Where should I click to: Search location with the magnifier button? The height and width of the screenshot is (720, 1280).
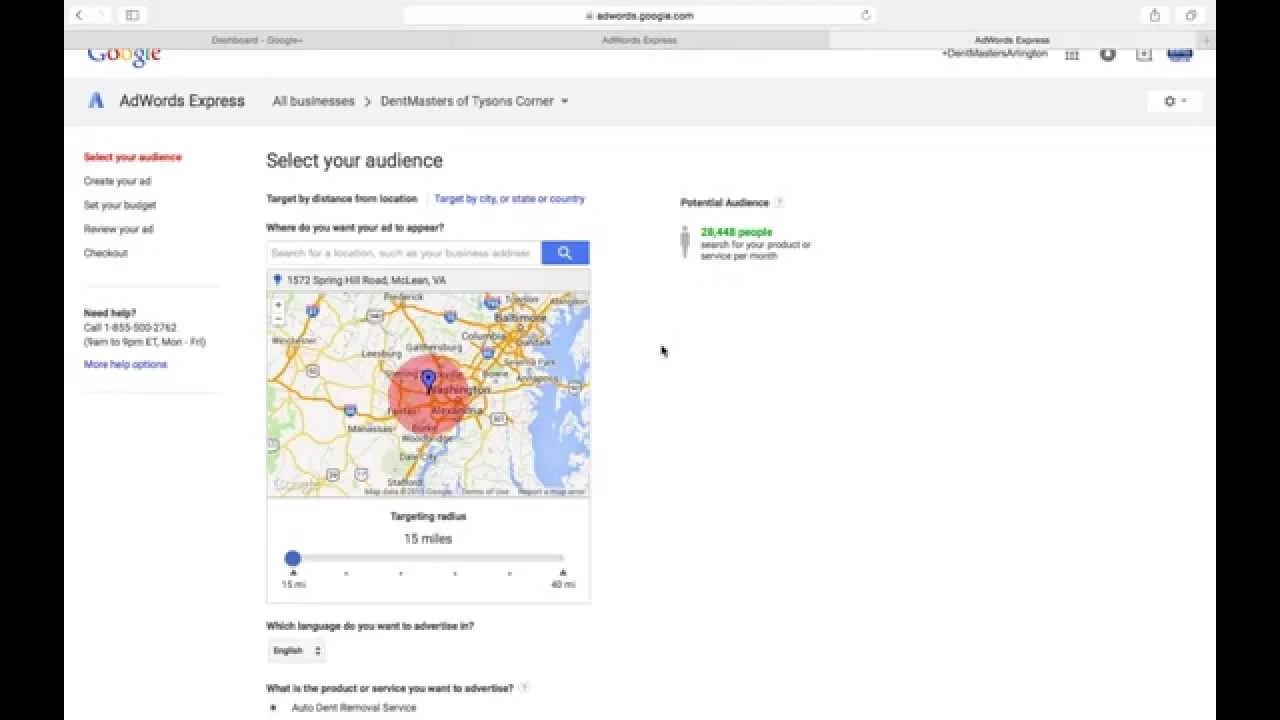point(565,253)
